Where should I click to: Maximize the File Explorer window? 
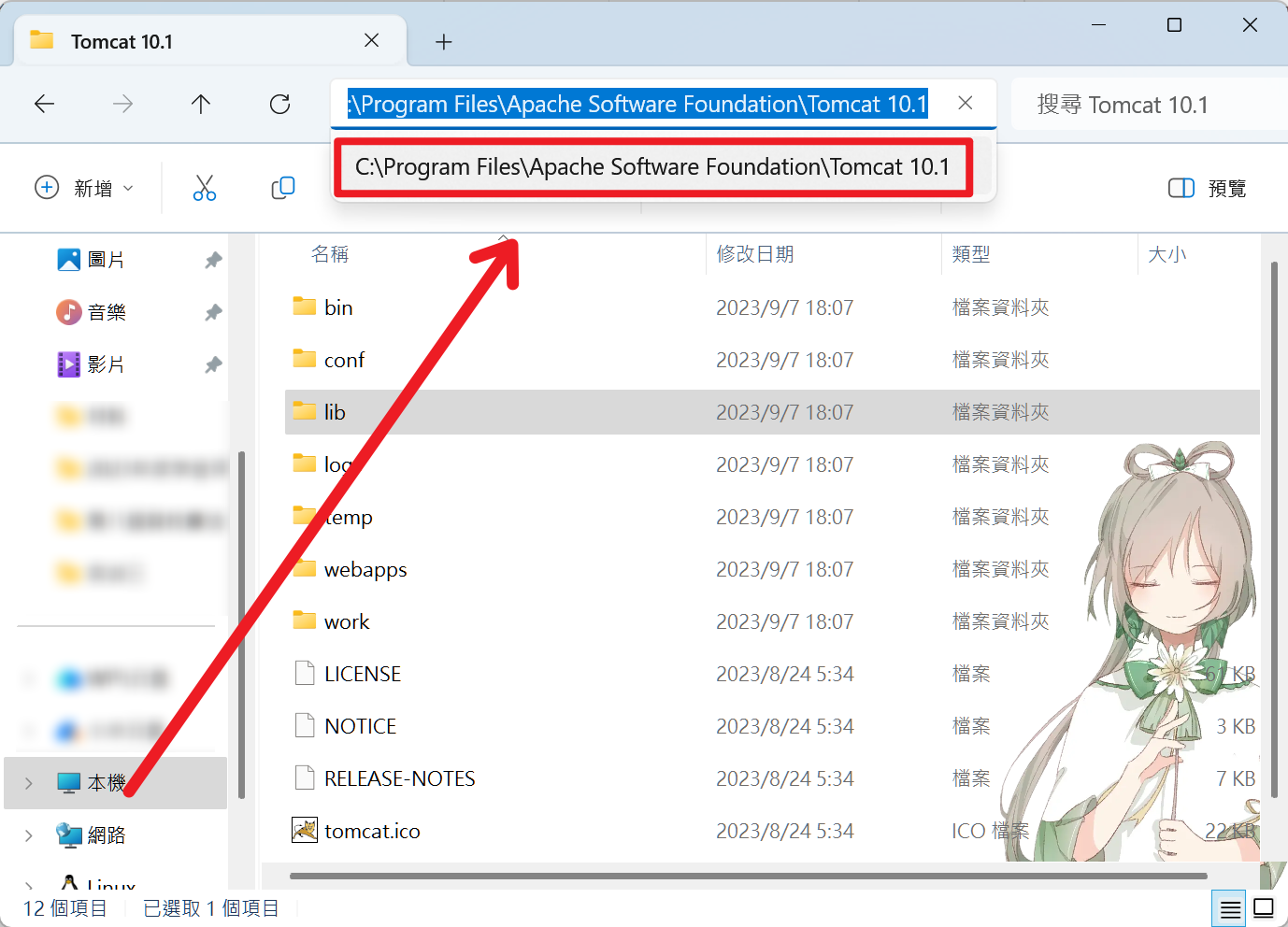click(1175, 25)
